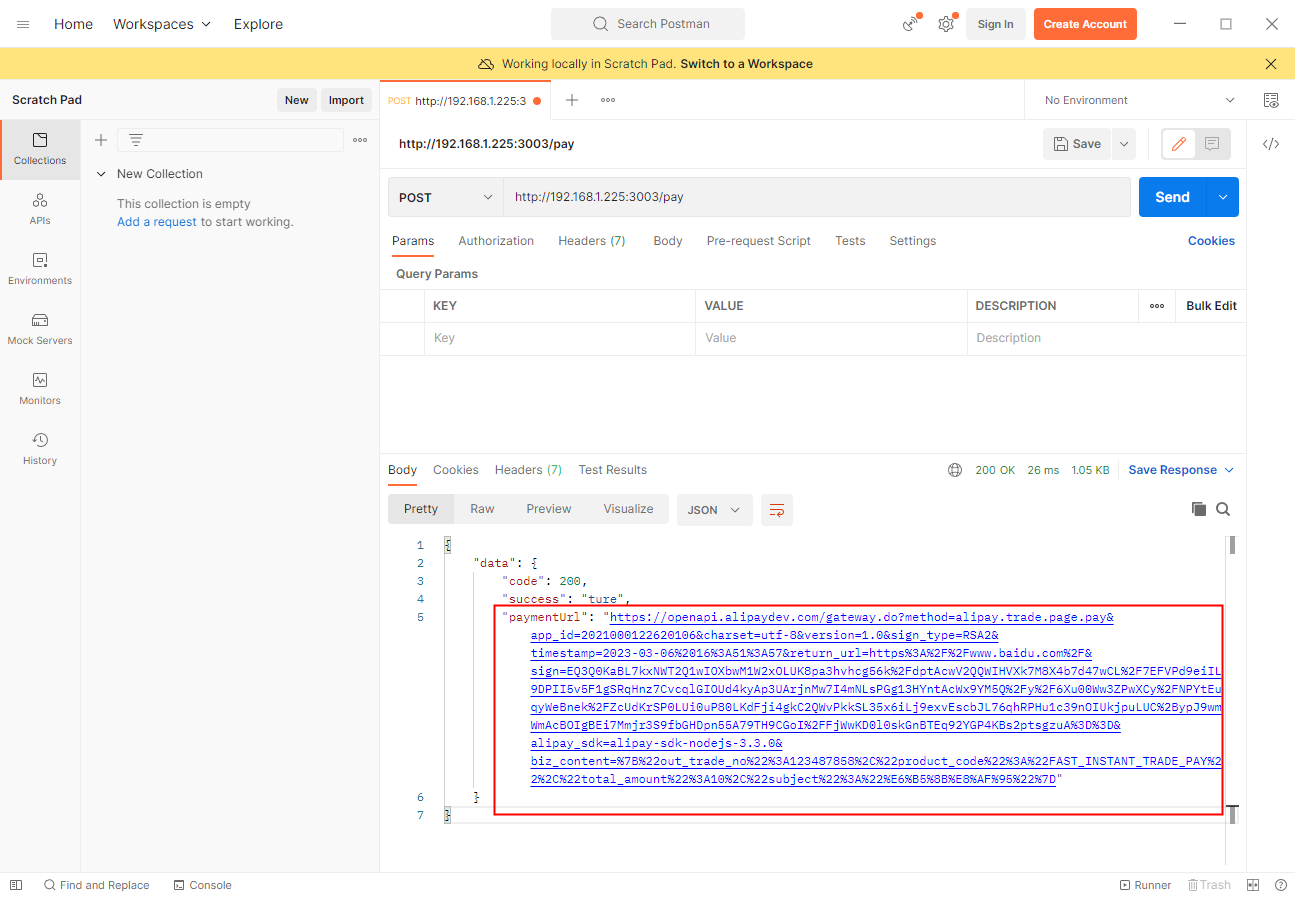The image size is (1295, 897).
Task: Open the No Environment dropdown
Action: click(x=1140, y=100)
